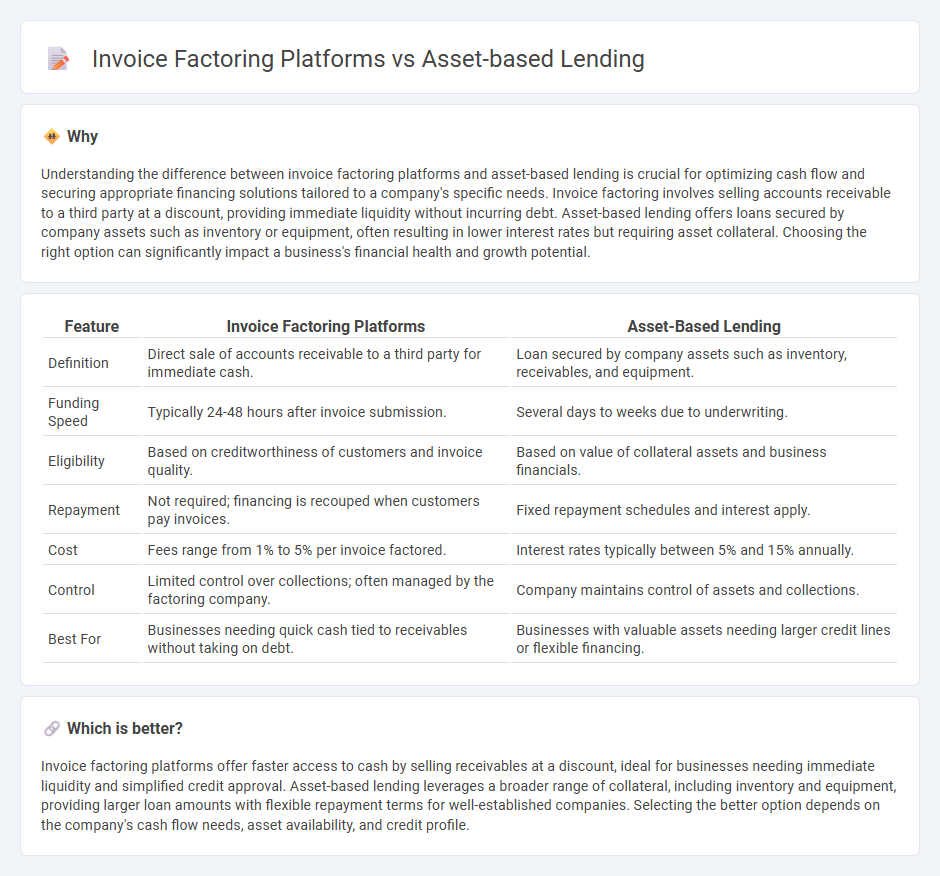Click the Asset-Based Lending column header
940x876 pixels.
pos(704,326)
